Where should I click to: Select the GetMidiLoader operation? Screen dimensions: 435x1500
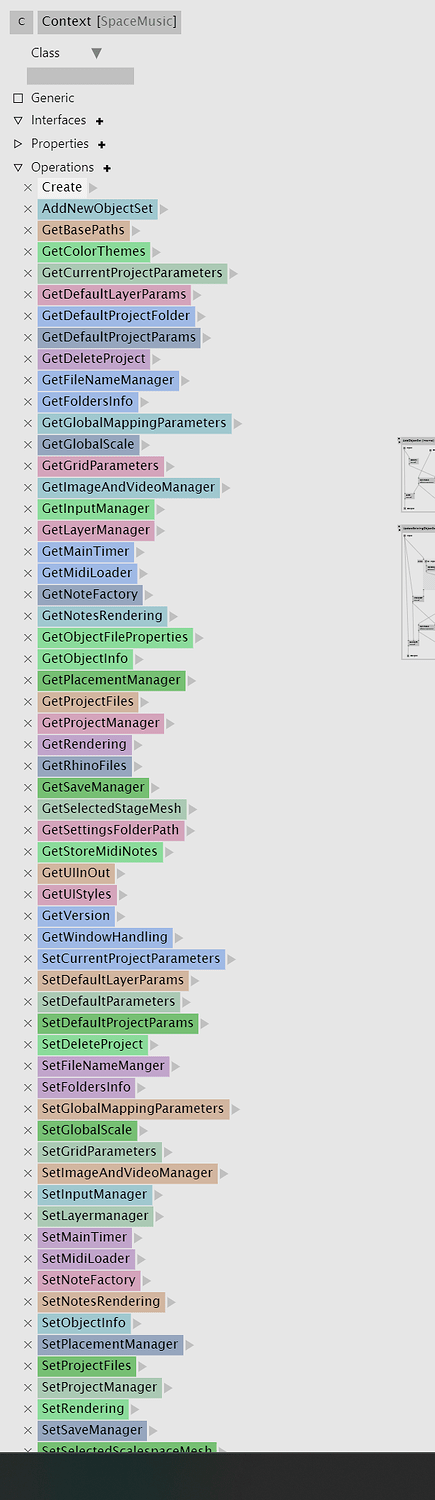click(x=87, y=573)
